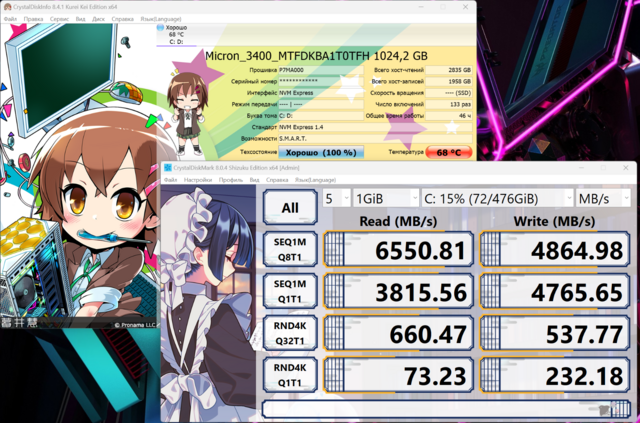Open test size dropdown showing 1GiB

pyautogui.click(x=386, y=198)
